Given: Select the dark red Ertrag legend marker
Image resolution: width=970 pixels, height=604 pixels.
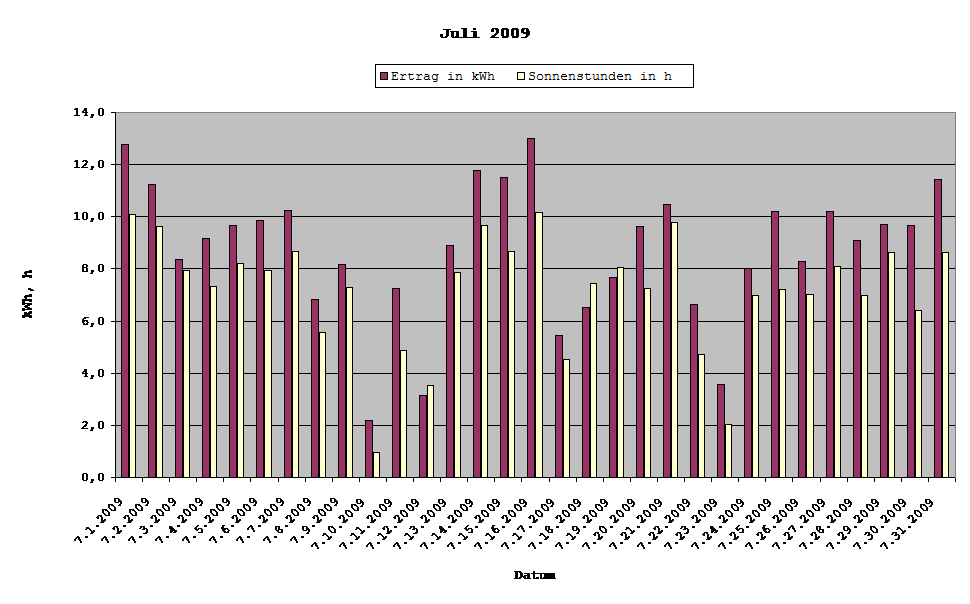Looking at the screenshot, I should pyautogui.click(x=384, y=75).
